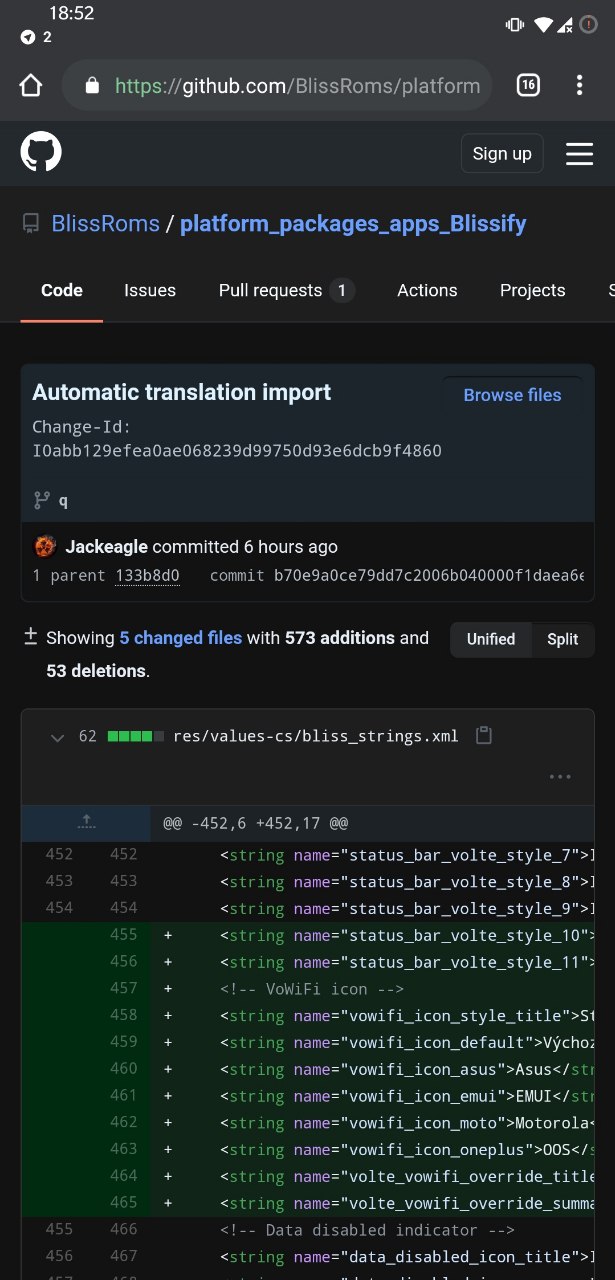Click the diffstat green blocks indicator

(x=136, y=737)
